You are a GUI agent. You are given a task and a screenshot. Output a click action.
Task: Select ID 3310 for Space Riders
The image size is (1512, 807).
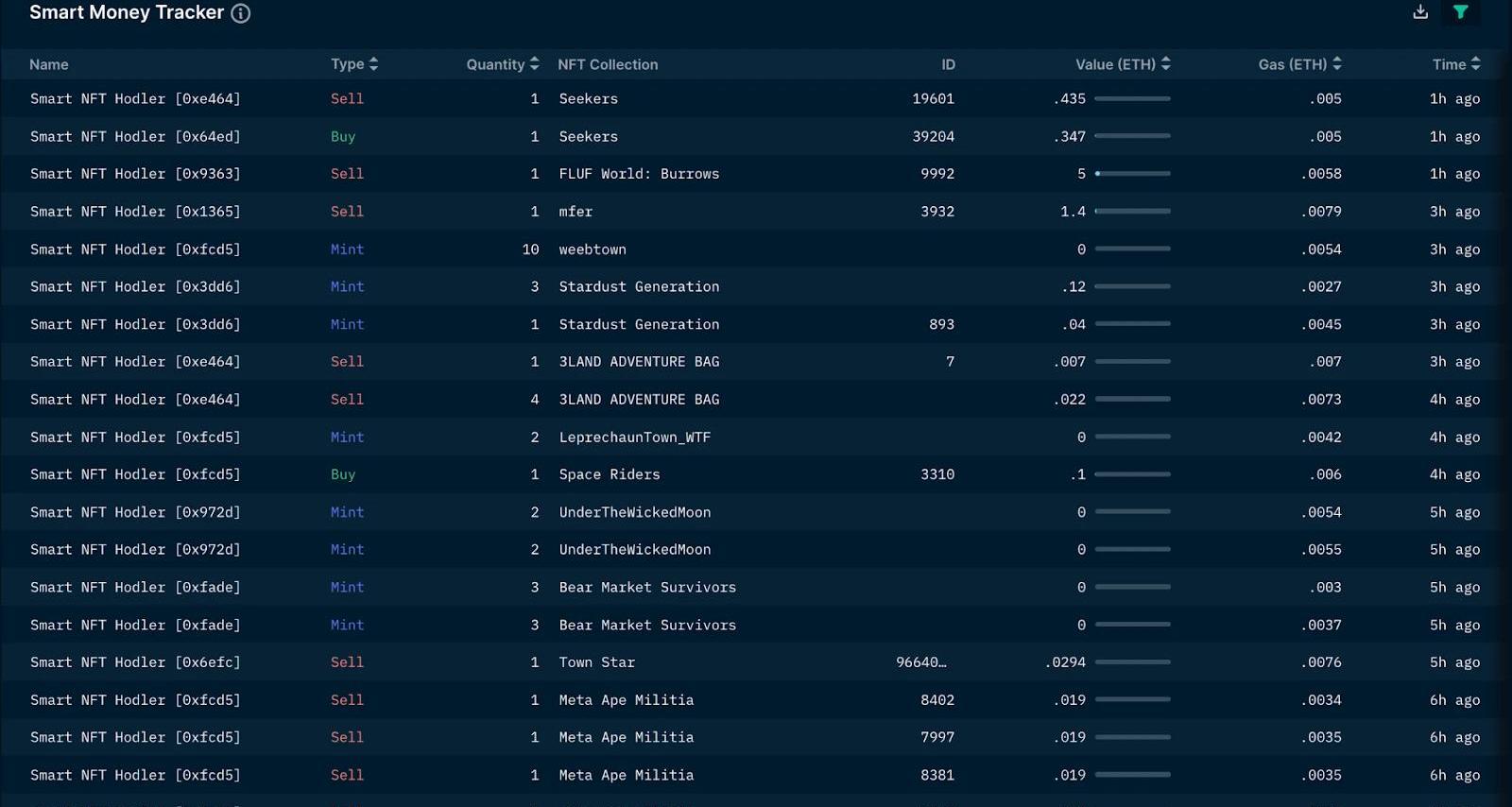click(937, 474)
